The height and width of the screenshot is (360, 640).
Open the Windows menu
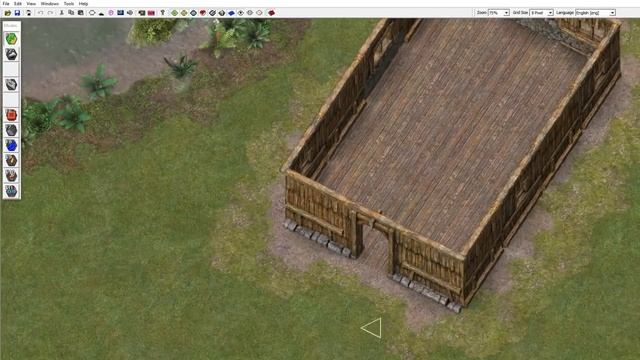[50, 4]
